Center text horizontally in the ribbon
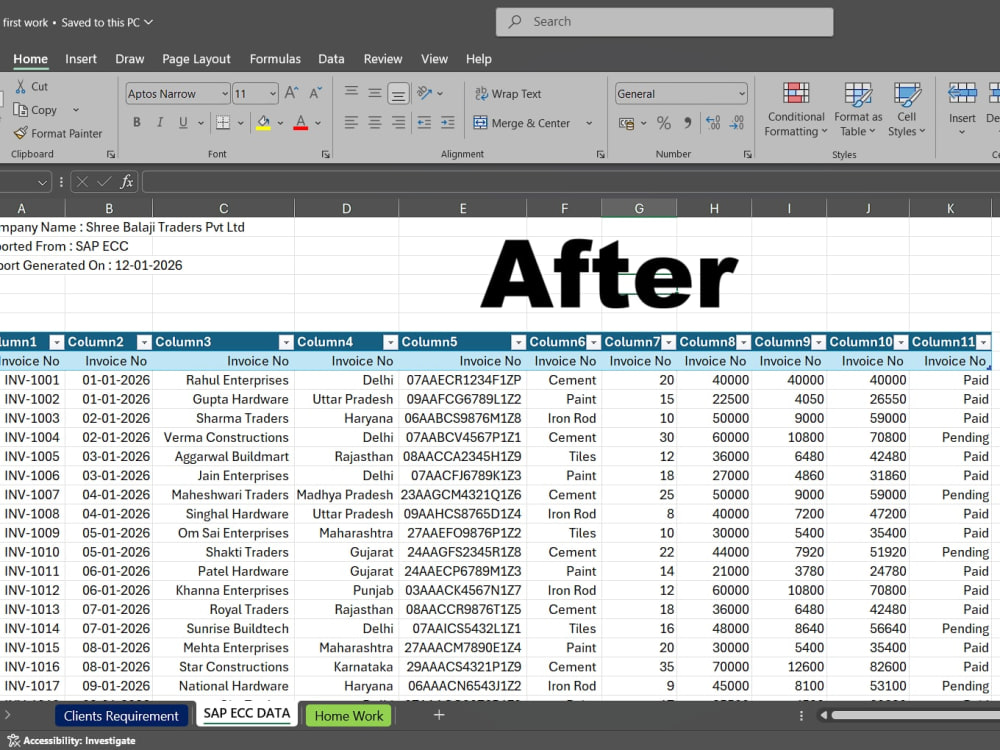The image size is (1000, 750). point(374,122)
